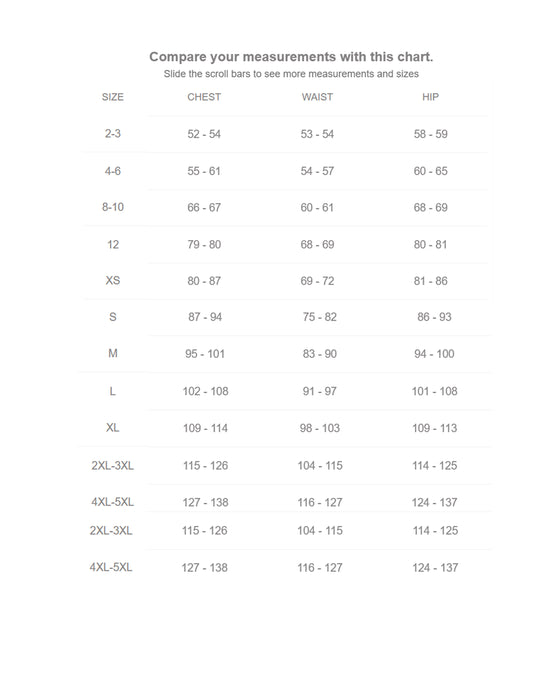Select the size L row label
Viewport: 533px width, 690px height.
(x=113, y=391)
